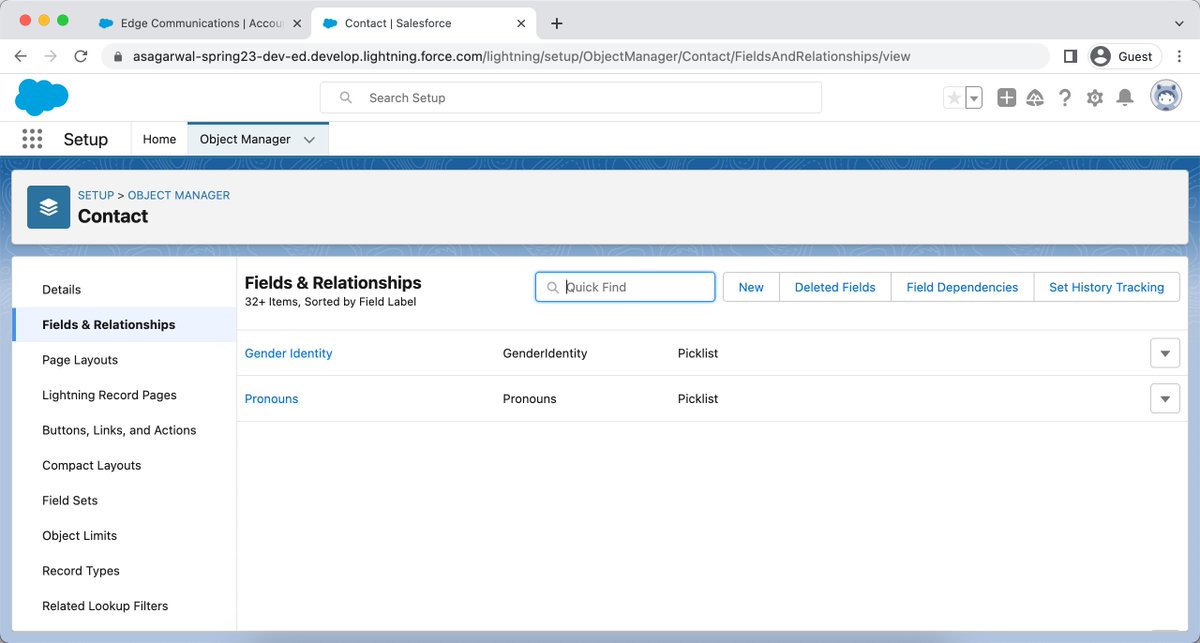
Task: Select Details in the sidebar
Action: pos(124,289)
